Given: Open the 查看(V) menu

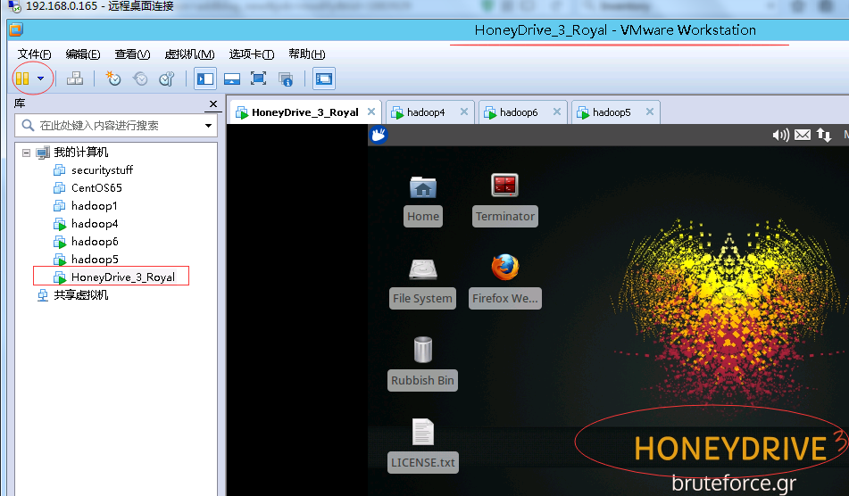Looking at the screenshot, I should [132, 54].
